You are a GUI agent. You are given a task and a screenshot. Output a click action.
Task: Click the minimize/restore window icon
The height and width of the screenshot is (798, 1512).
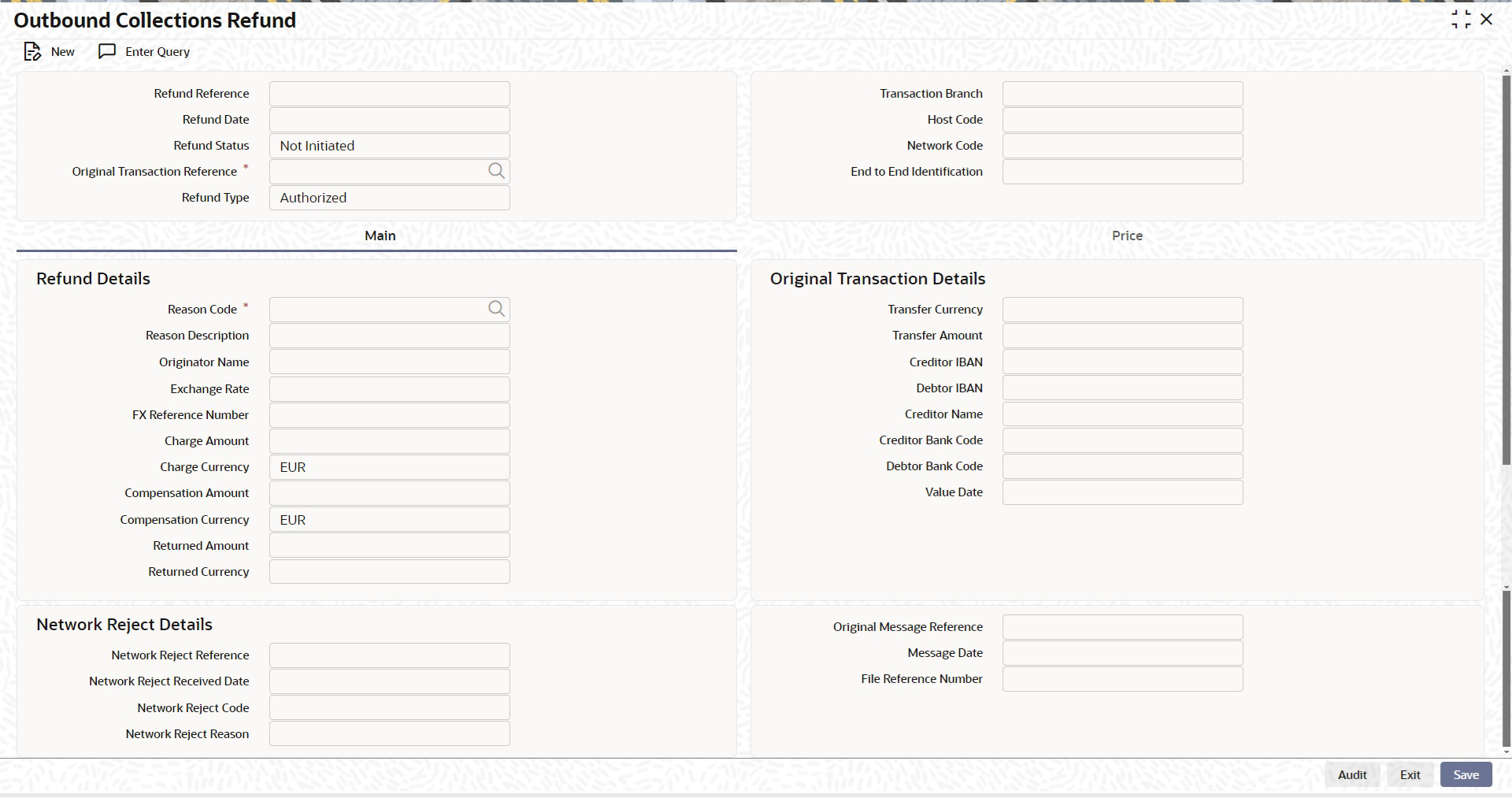pyautogui.click(x=1461, y=20)
